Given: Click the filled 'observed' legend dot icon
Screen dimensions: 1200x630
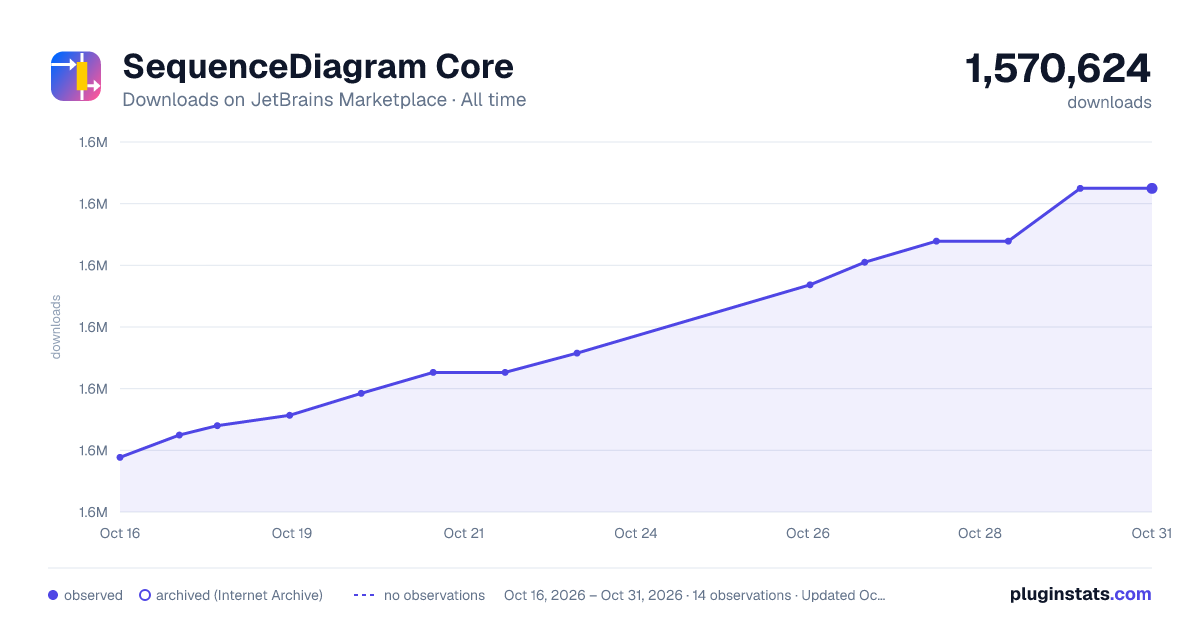Looking at the screenshot, I should click(x=53, y=595).
